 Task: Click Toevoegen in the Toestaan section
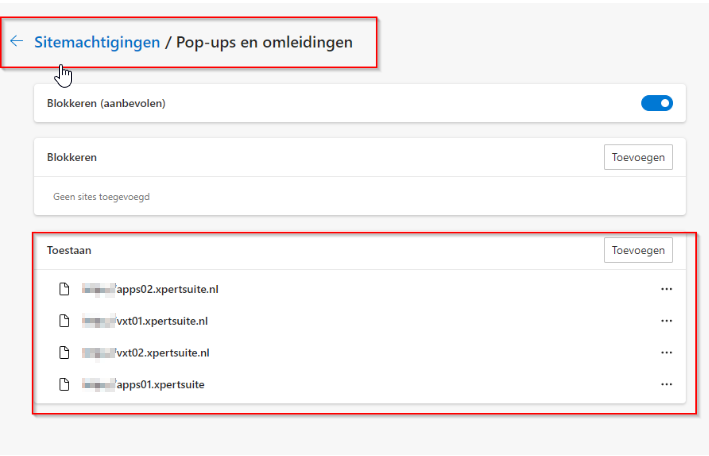(x=638, y=250)
